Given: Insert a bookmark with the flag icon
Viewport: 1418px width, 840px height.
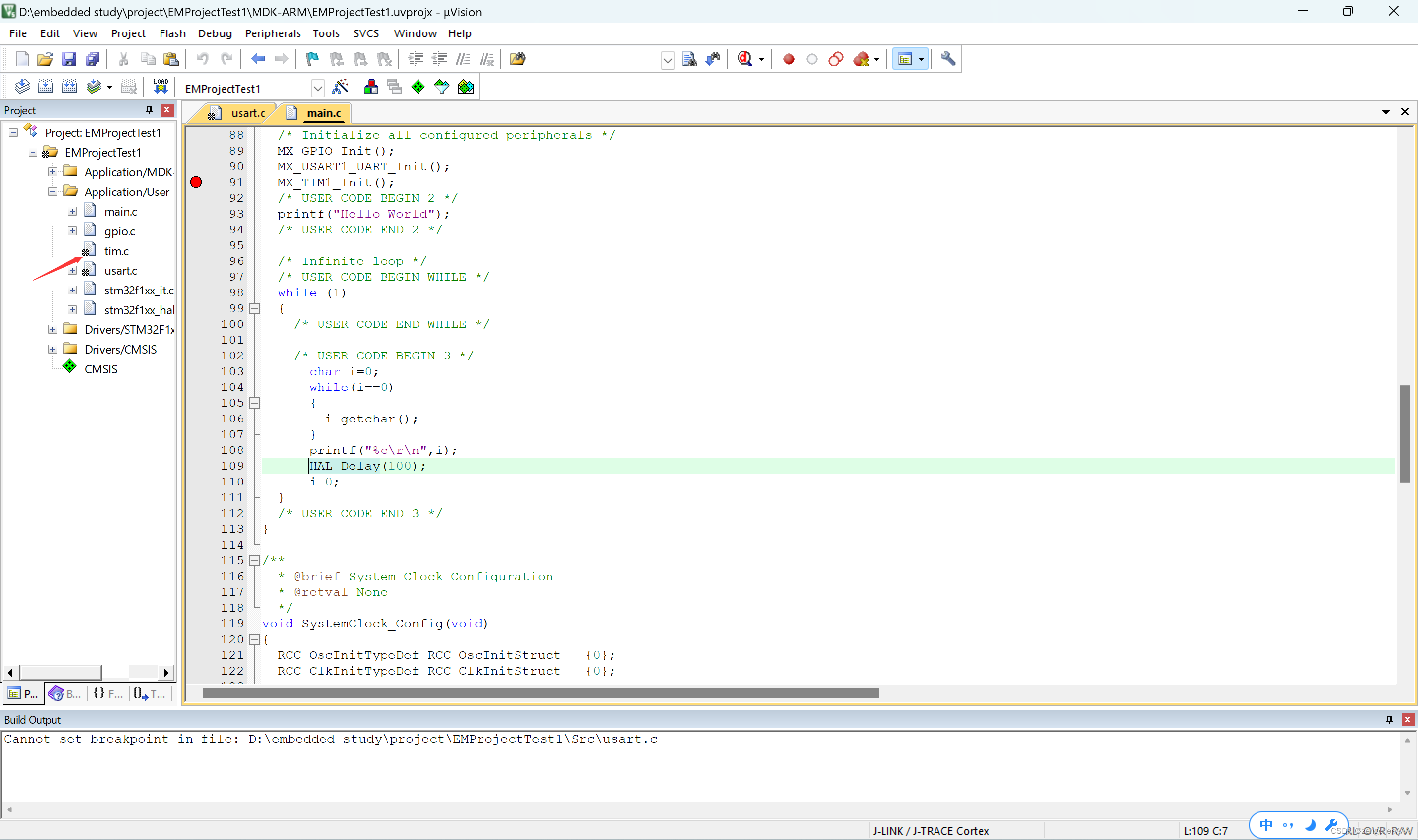Looking at the screenshot, I should 312,59.
